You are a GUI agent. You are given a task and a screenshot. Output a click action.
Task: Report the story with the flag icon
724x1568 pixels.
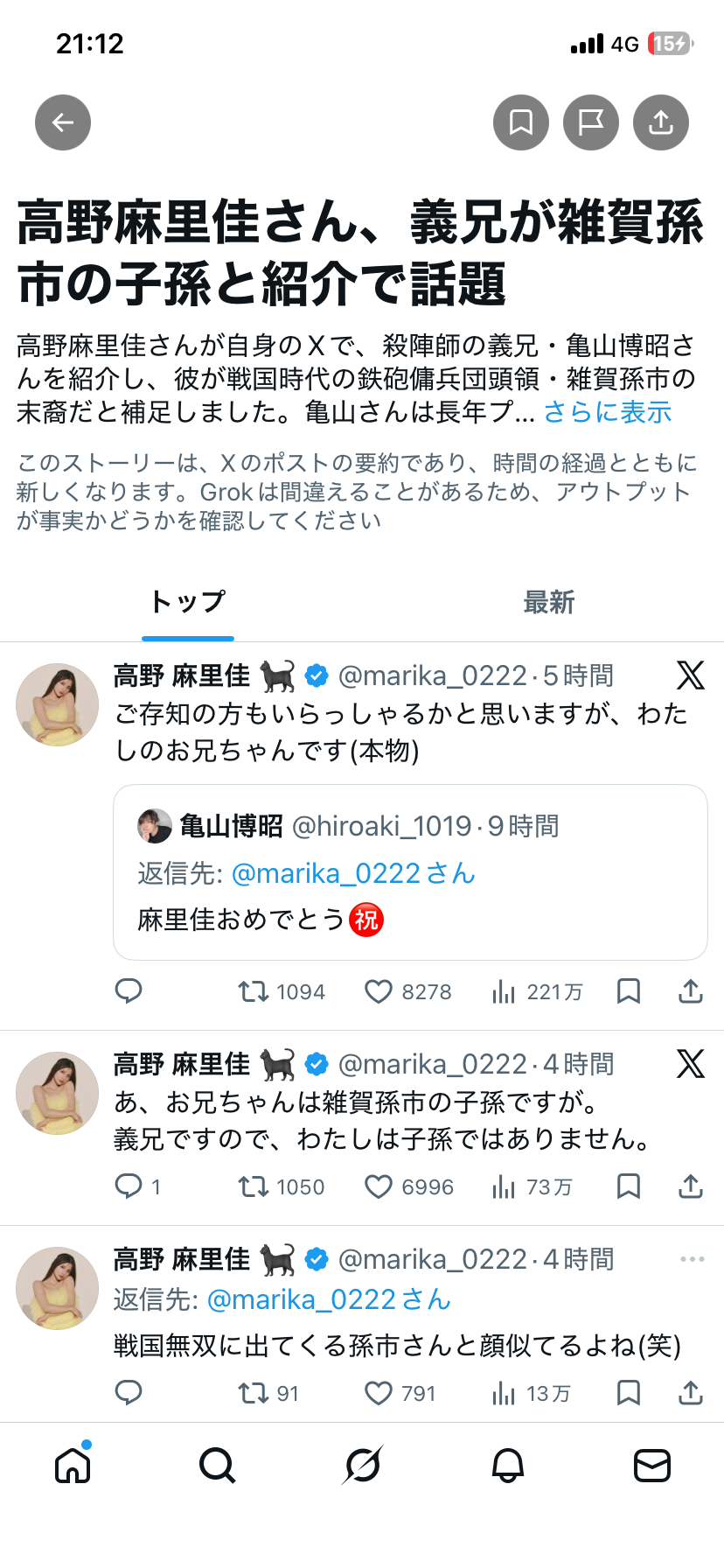coord(591,122)
